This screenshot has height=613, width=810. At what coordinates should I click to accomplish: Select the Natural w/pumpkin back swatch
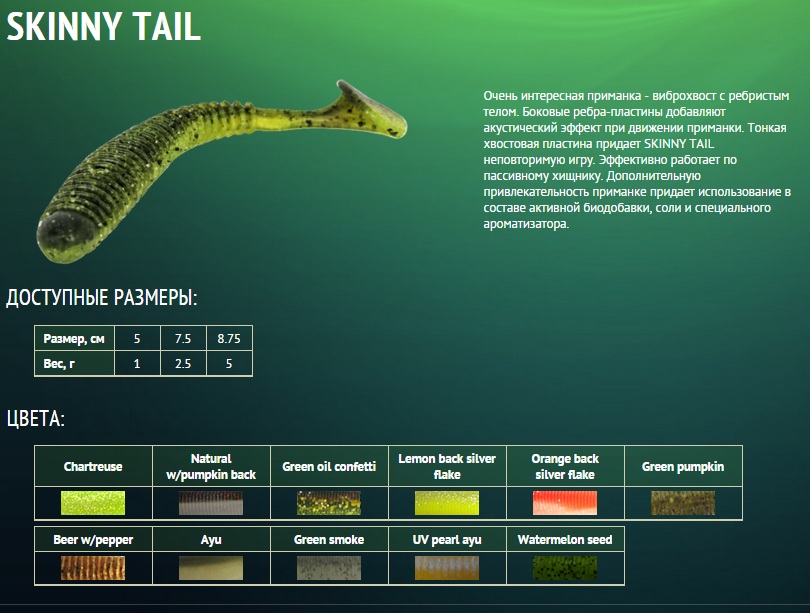click(211, 502)
